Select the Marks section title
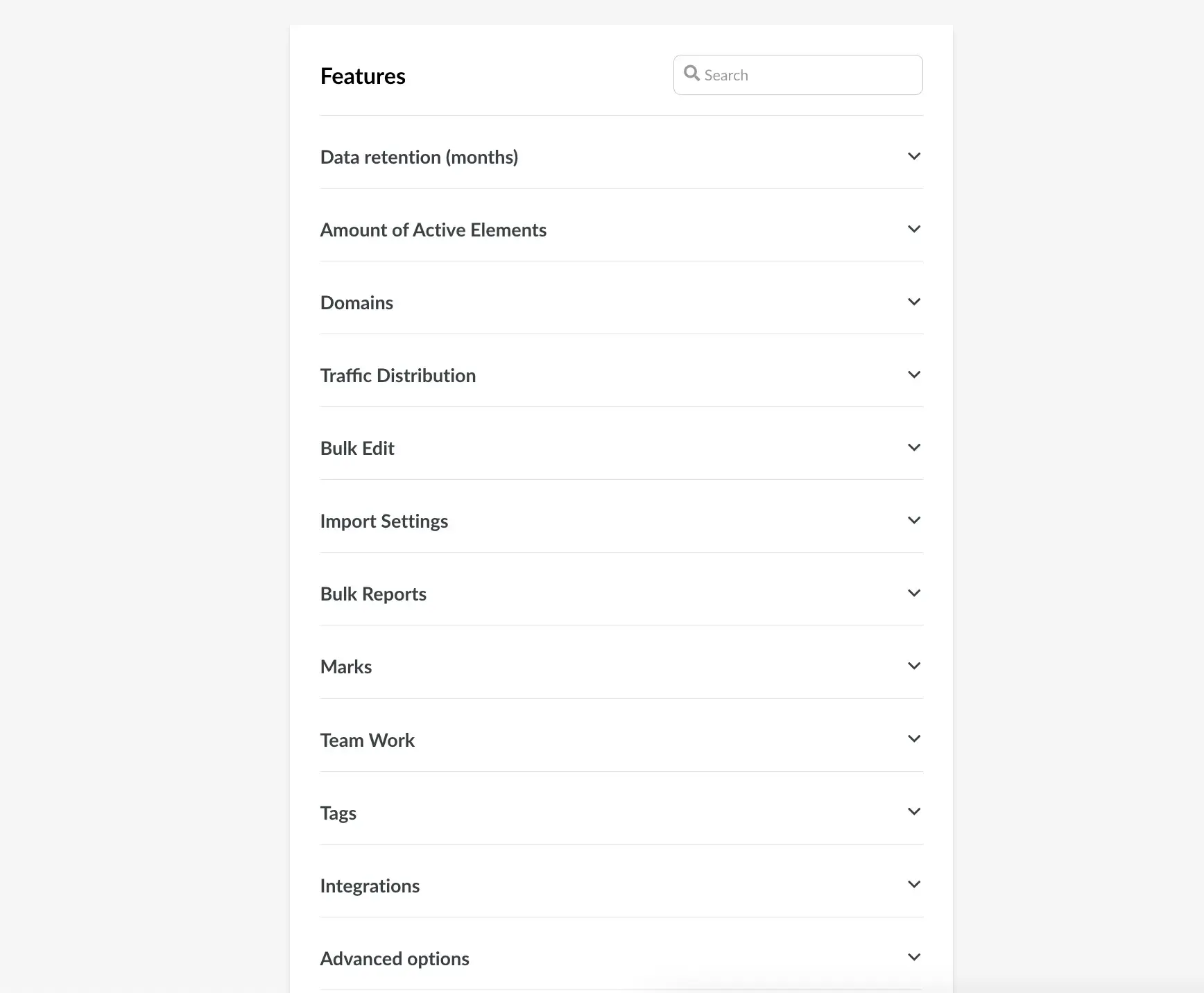 346,666
